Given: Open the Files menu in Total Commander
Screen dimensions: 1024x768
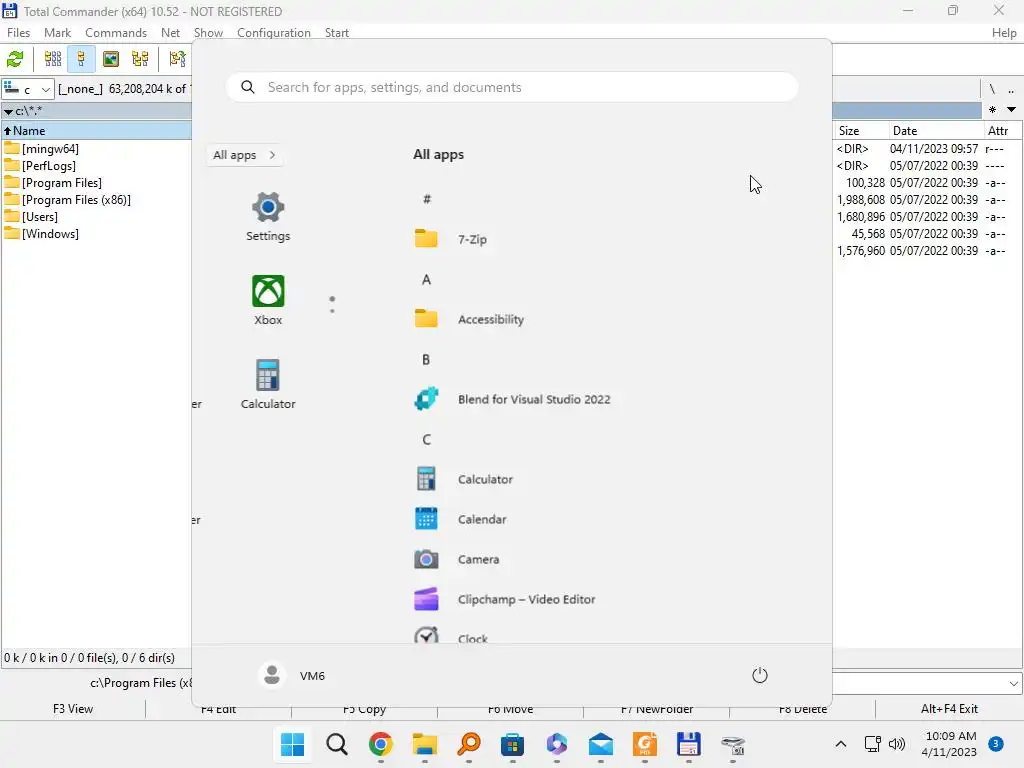Looking at the screenshot, I should (18, 33).
